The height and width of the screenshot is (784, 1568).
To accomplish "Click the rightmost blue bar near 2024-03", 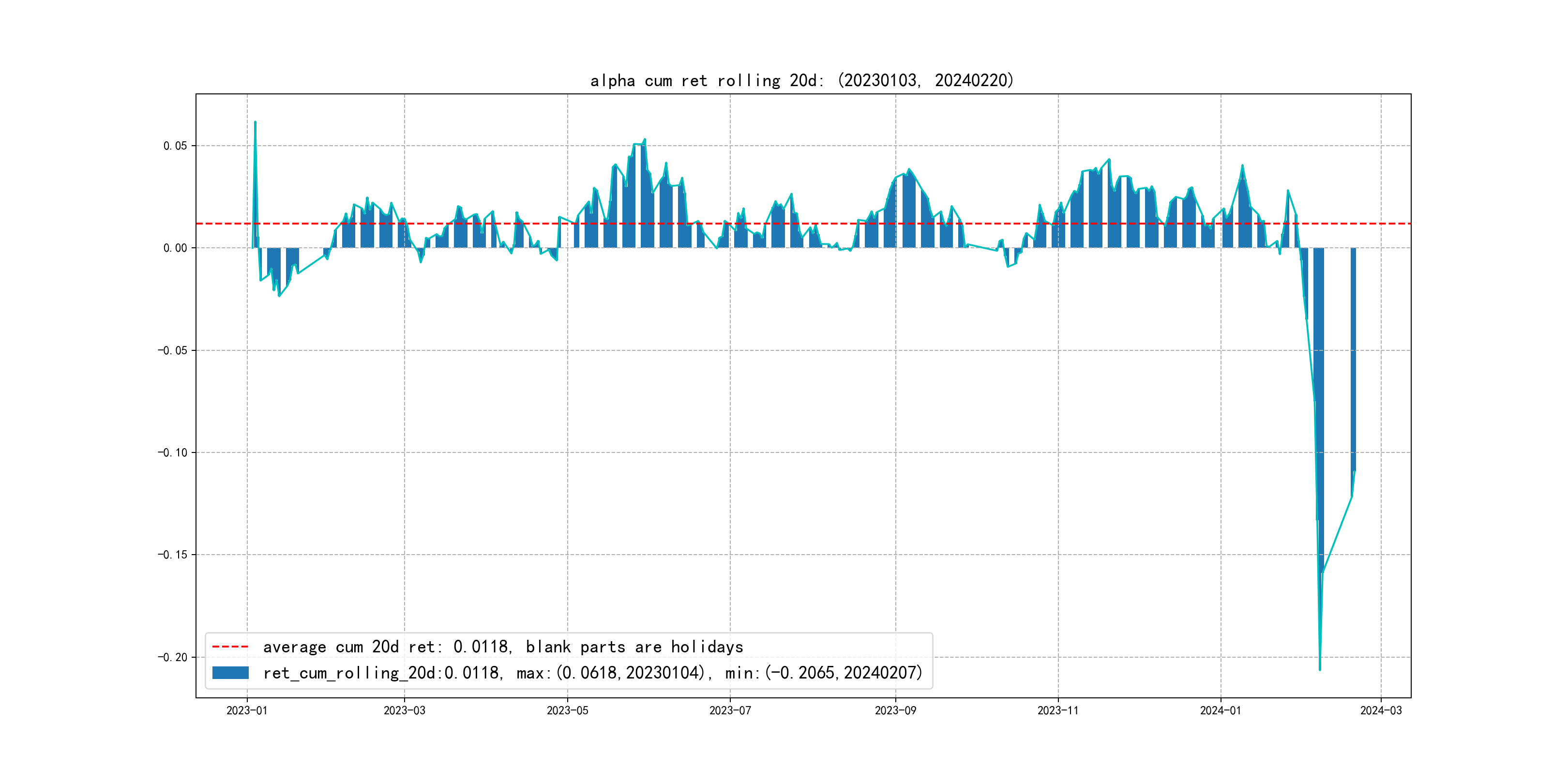I will (1353, 359).
